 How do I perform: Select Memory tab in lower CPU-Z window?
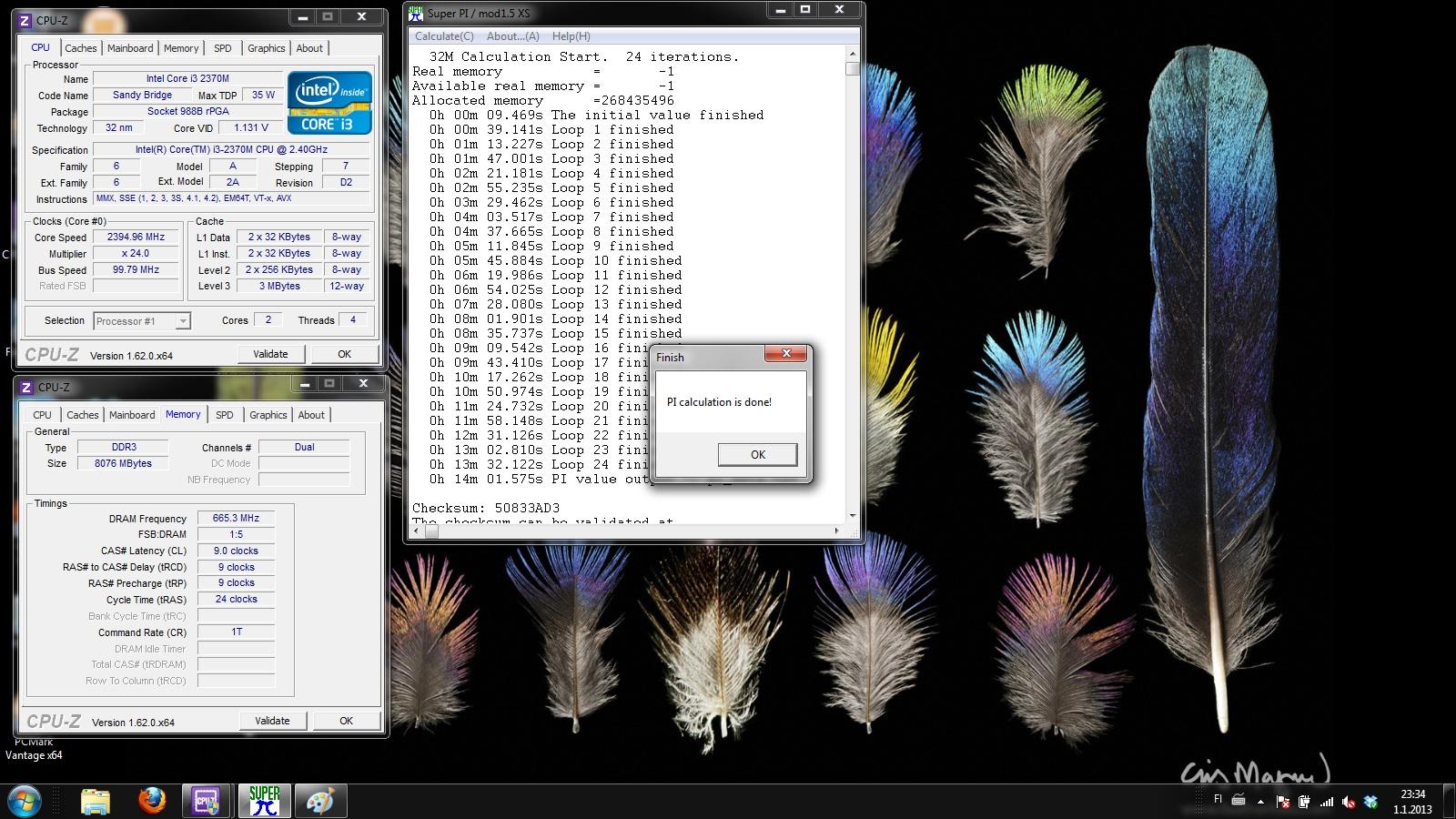pos(183,414)
